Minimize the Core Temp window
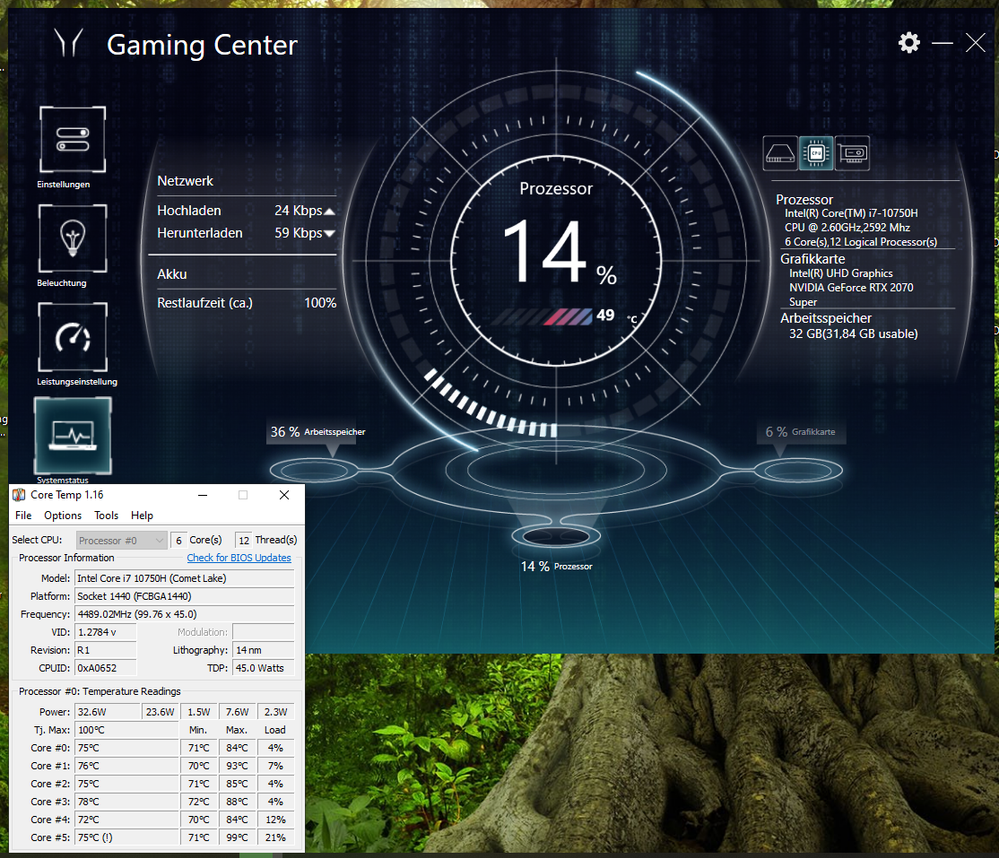 click(x=201, y=495)
